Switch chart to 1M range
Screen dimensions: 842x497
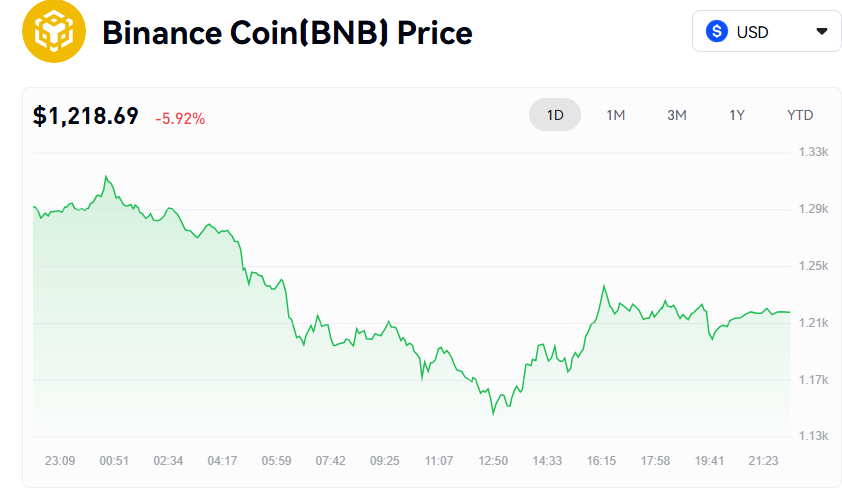click(616, 115)
